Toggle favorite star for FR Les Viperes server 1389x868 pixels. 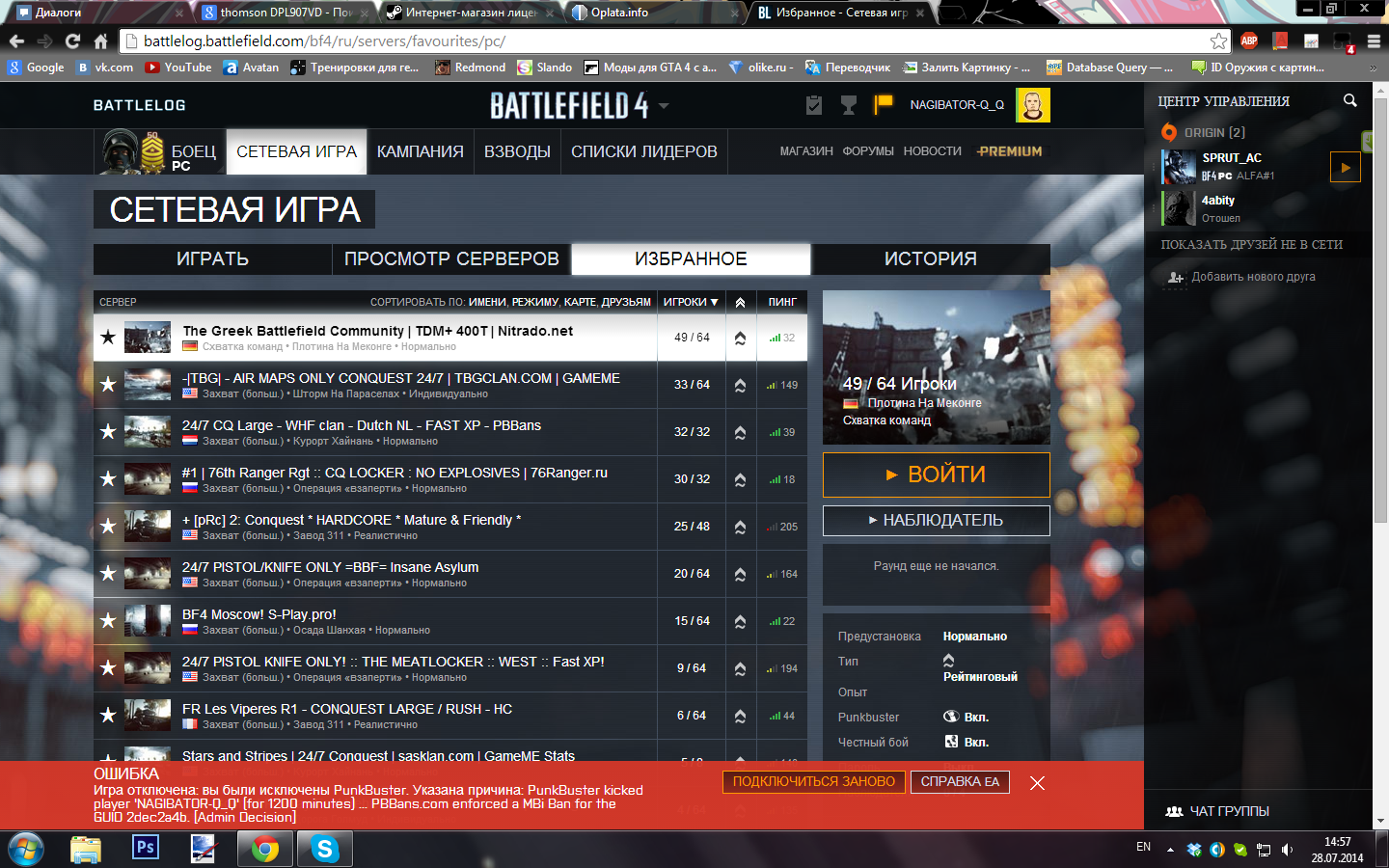click(x=108, y=715)
